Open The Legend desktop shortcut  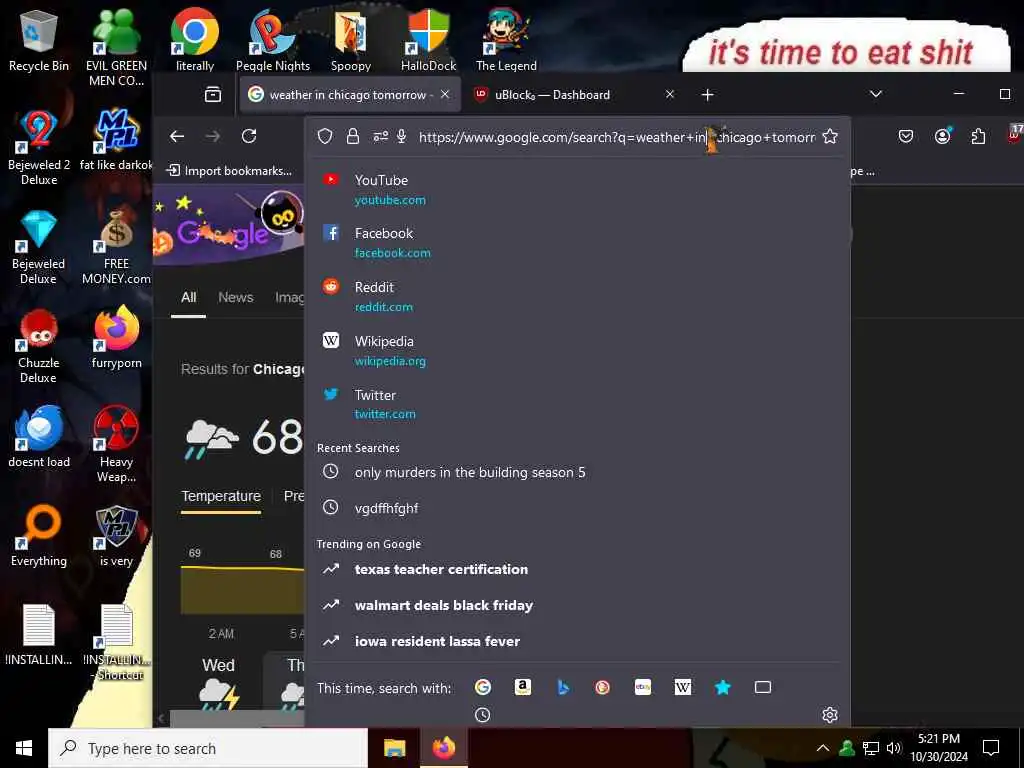[x=506, y=39]
